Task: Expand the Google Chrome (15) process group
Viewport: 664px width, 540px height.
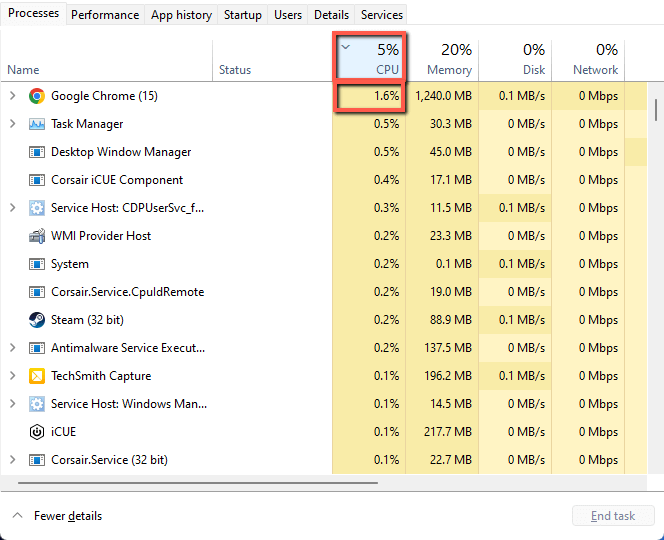Action: pyautogui.click(x=13, y=96)
